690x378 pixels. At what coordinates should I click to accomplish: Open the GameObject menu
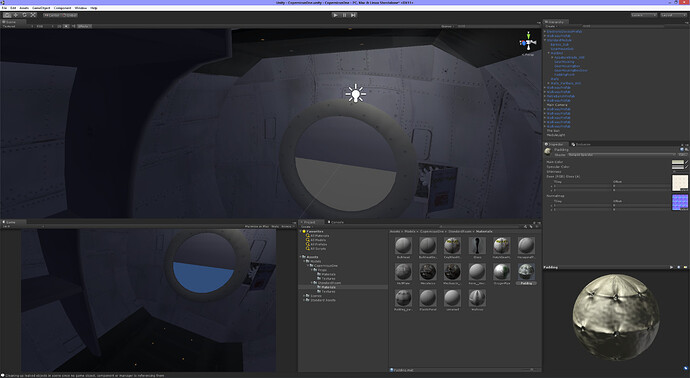pyautogui.click(x=41, y=8)
